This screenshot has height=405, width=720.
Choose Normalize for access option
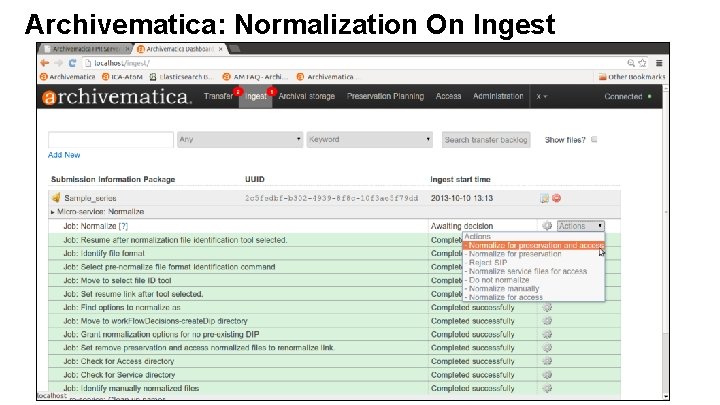coord(534,298)
